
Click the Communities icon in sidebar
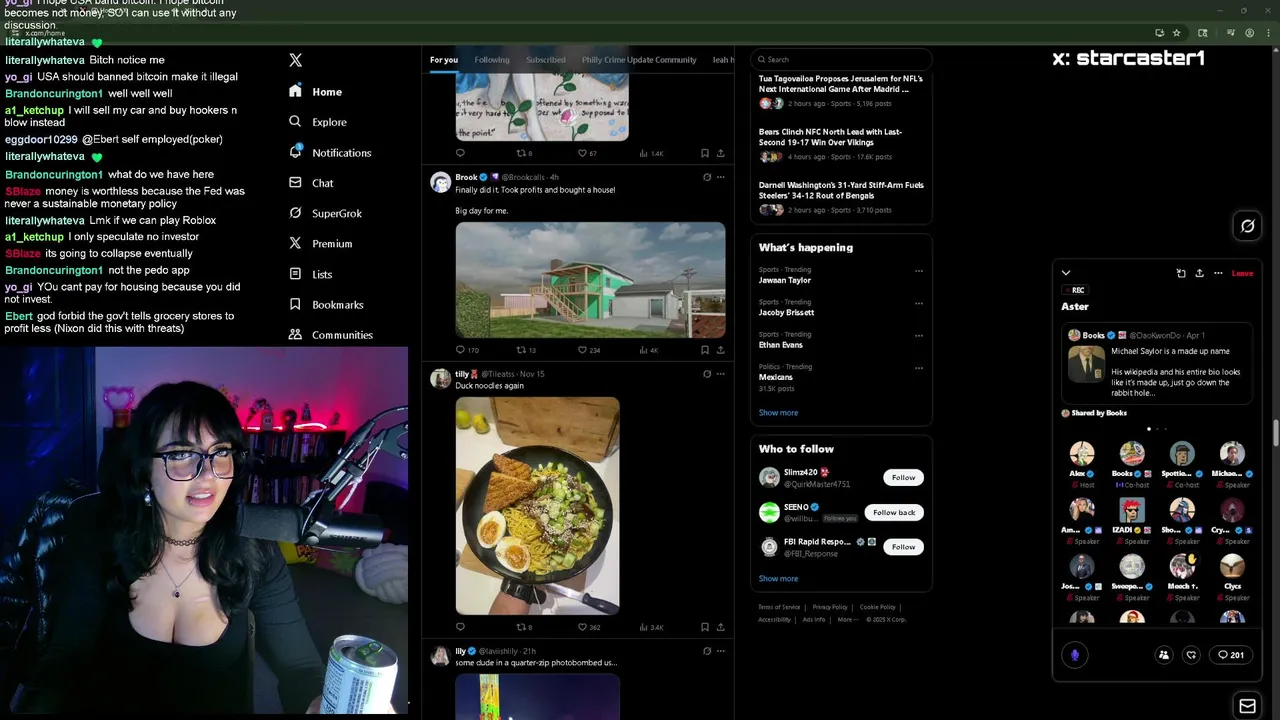(x=295, y=334)
